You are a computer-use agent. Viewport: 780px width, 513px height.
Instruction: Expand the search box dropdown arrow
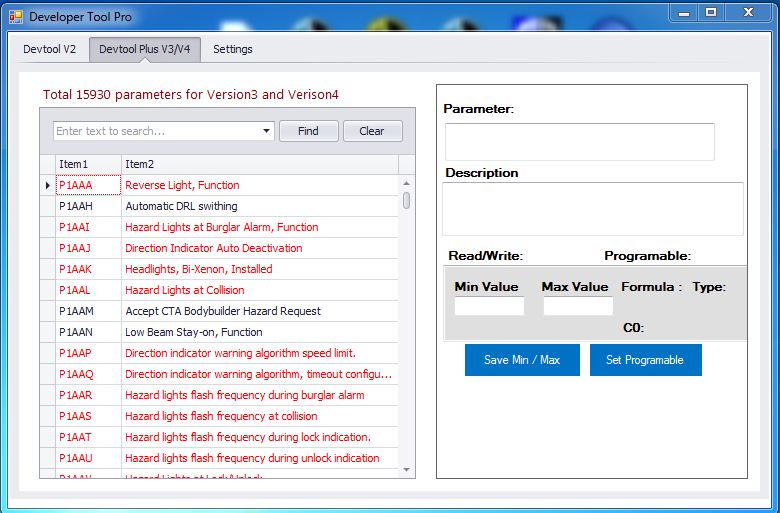pyautogui.click(x=267, y=131)
